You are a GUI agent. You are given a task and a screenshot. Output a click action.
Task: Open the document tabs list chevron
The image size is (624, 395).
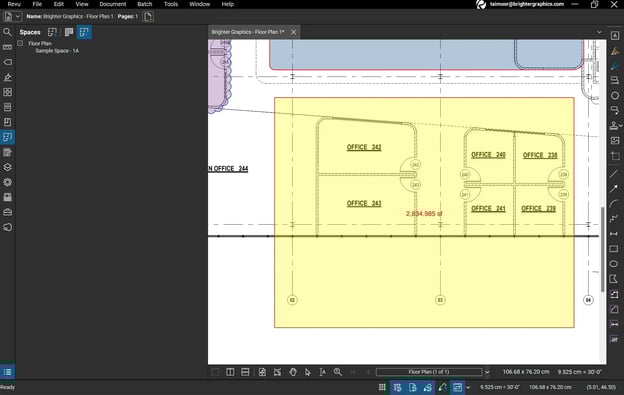tap(599, 32)
